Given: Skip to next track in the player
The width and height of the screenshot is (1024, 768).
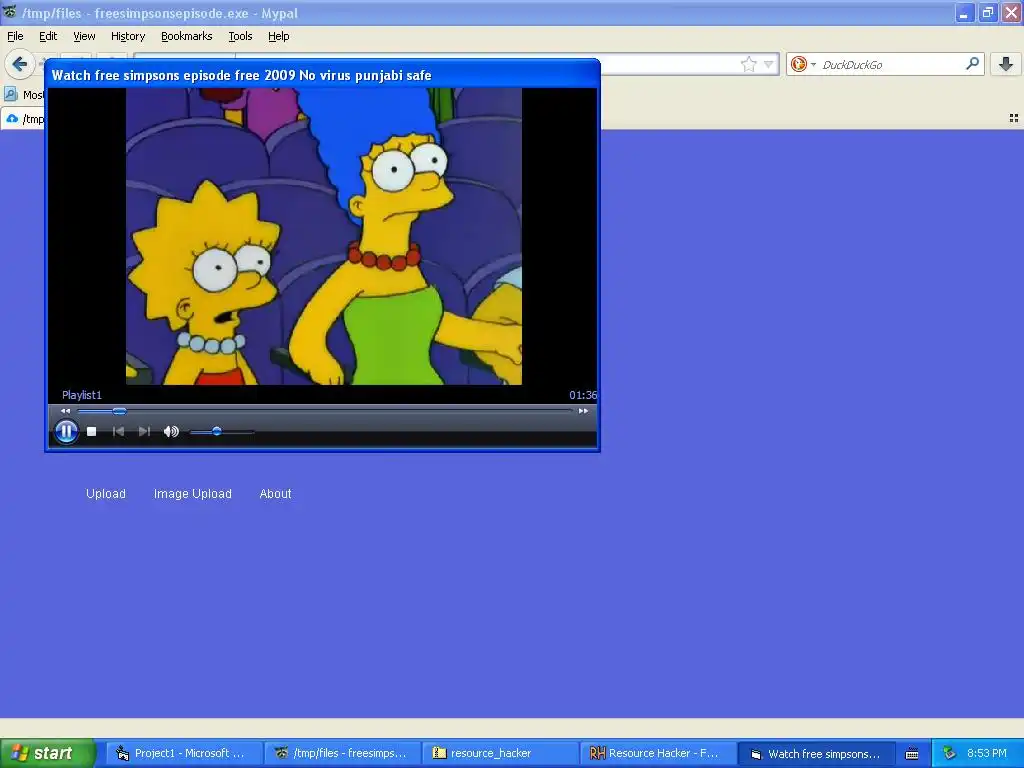Looking at the screenshot, I should point(144,432).
